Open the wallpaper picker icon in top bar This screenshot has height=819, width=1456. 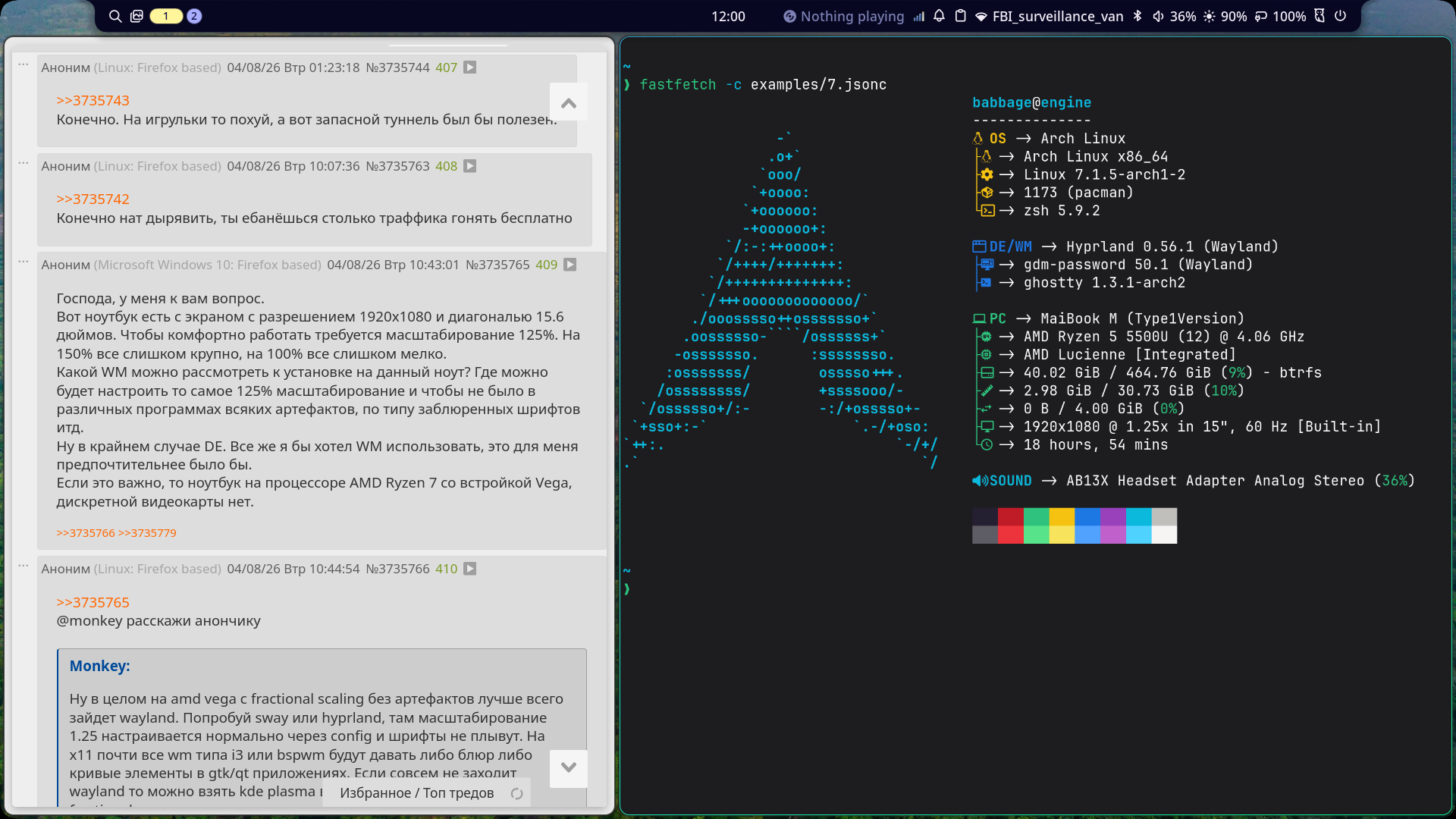coord(136,16)
